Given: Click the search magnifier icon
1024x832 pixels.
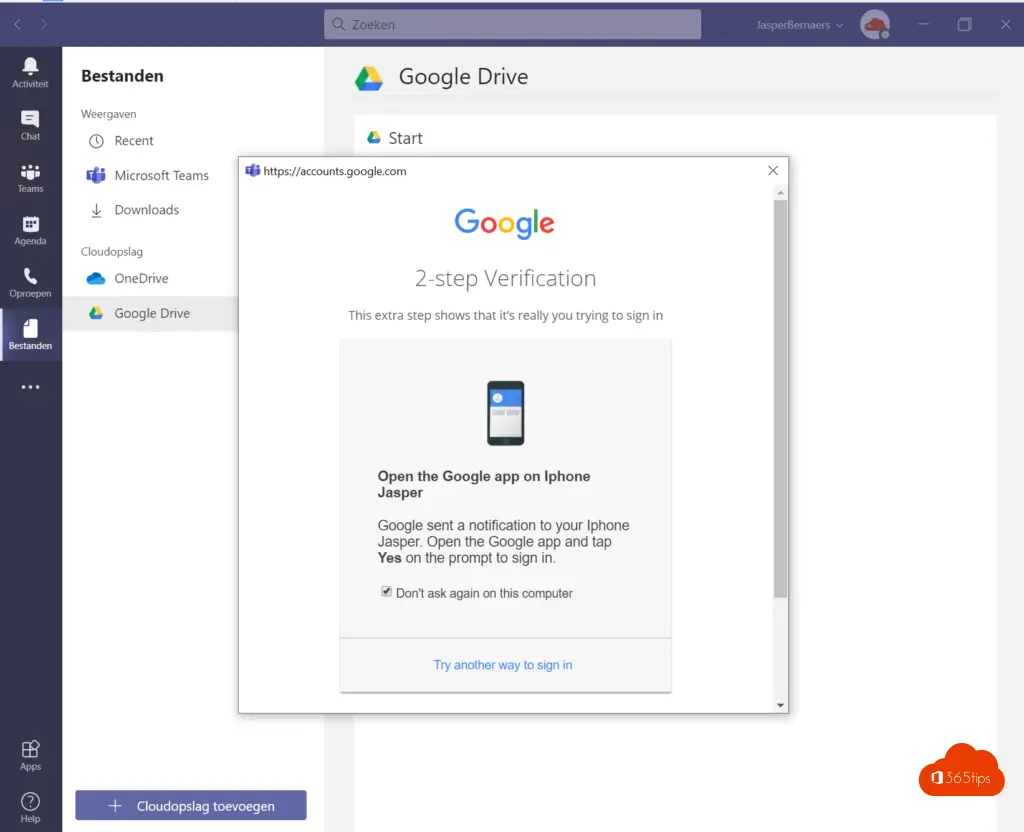Looking at the screenshot, I should tap(338, 24).
